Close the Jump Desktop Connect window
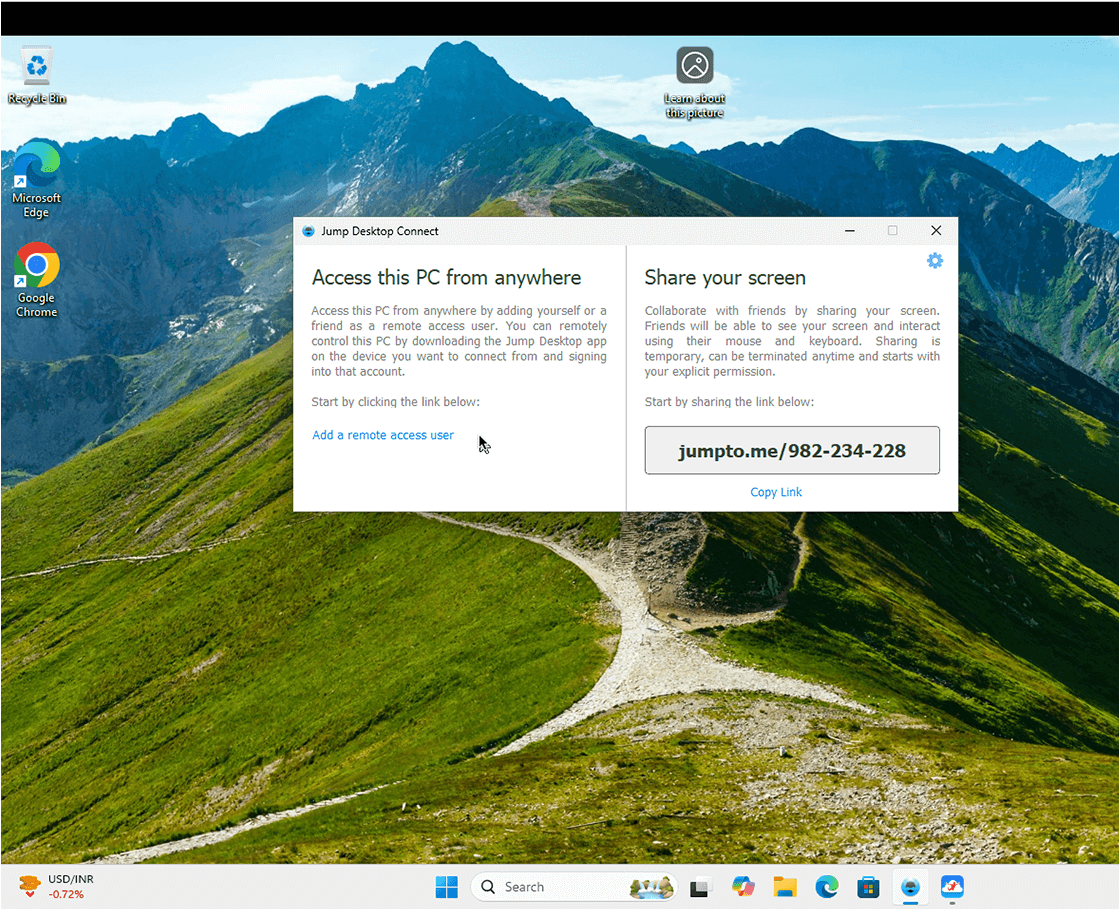The image size is (1119, 909). point(936,231)
